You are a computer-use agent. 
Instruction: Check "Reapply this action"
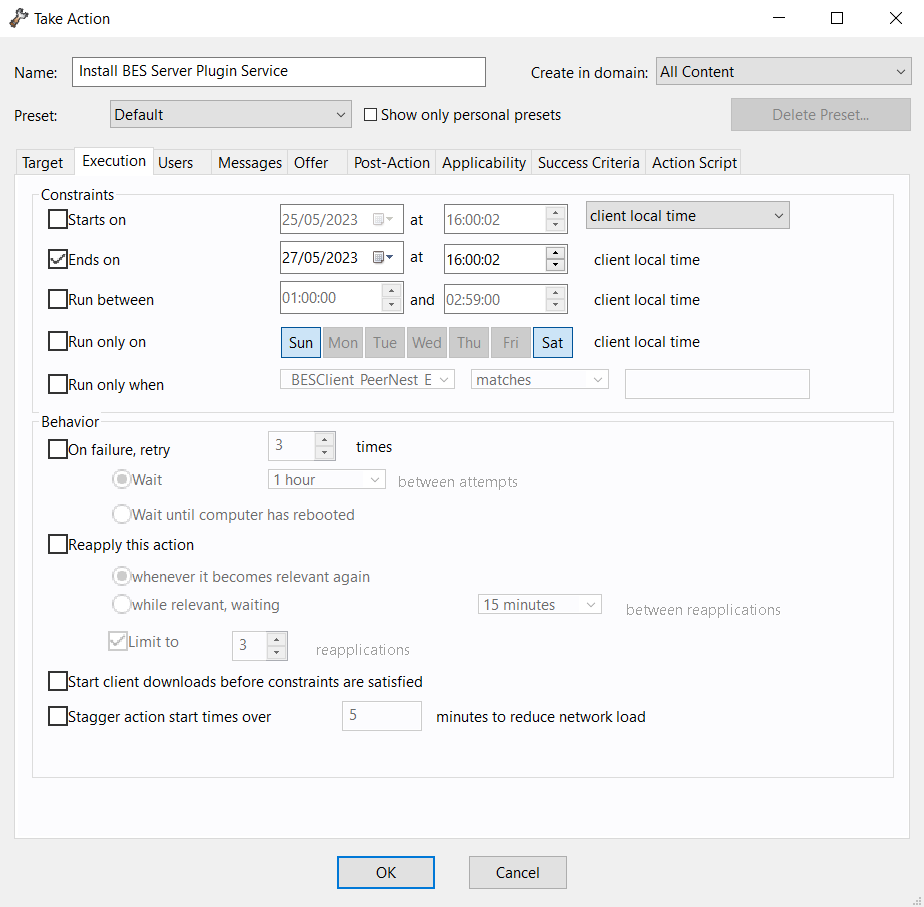pyautogui.click(x=57, y=544)
